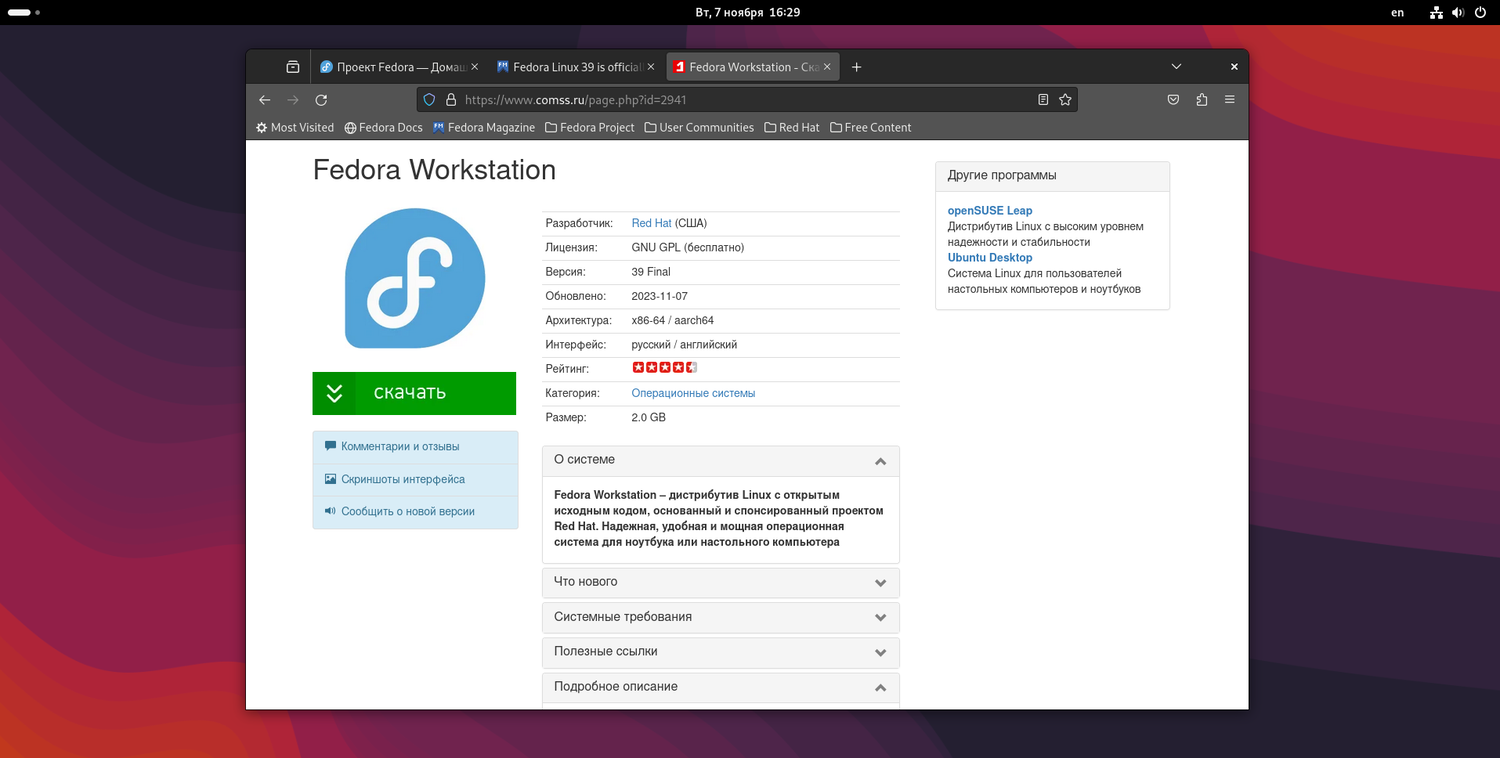Viewport: 1500px width, 758px height.
Task: Click the version value '39 Final'
Action: pyautogui.click(x=651, y=272)
